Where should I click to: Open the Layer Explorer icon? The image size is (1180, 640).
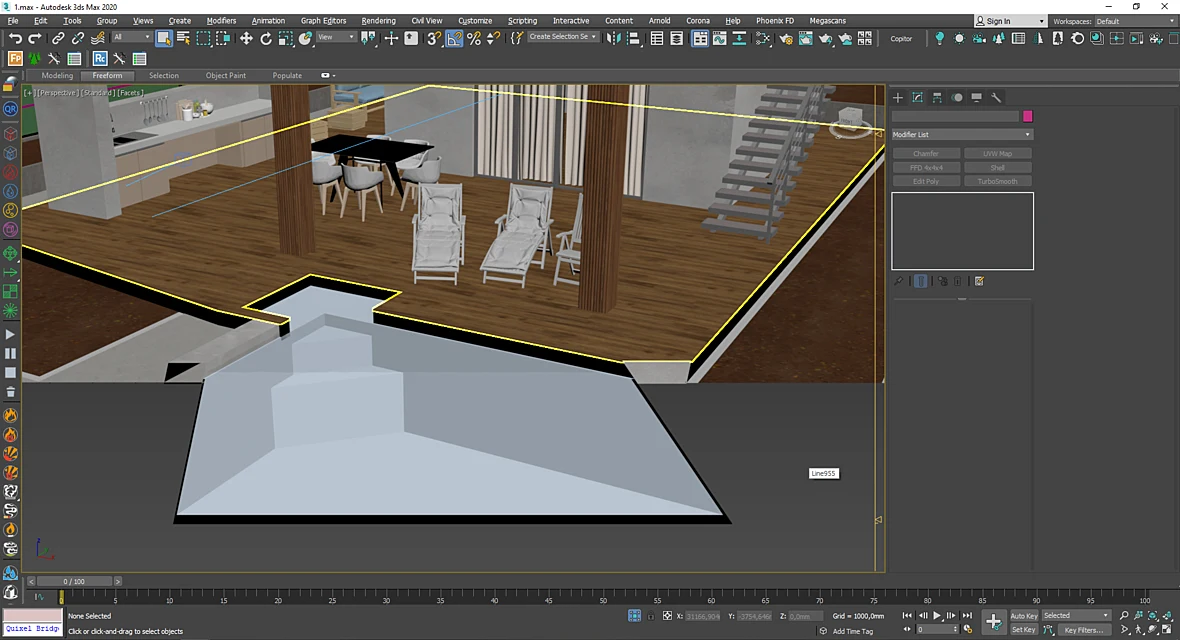[x=677, y=38]
